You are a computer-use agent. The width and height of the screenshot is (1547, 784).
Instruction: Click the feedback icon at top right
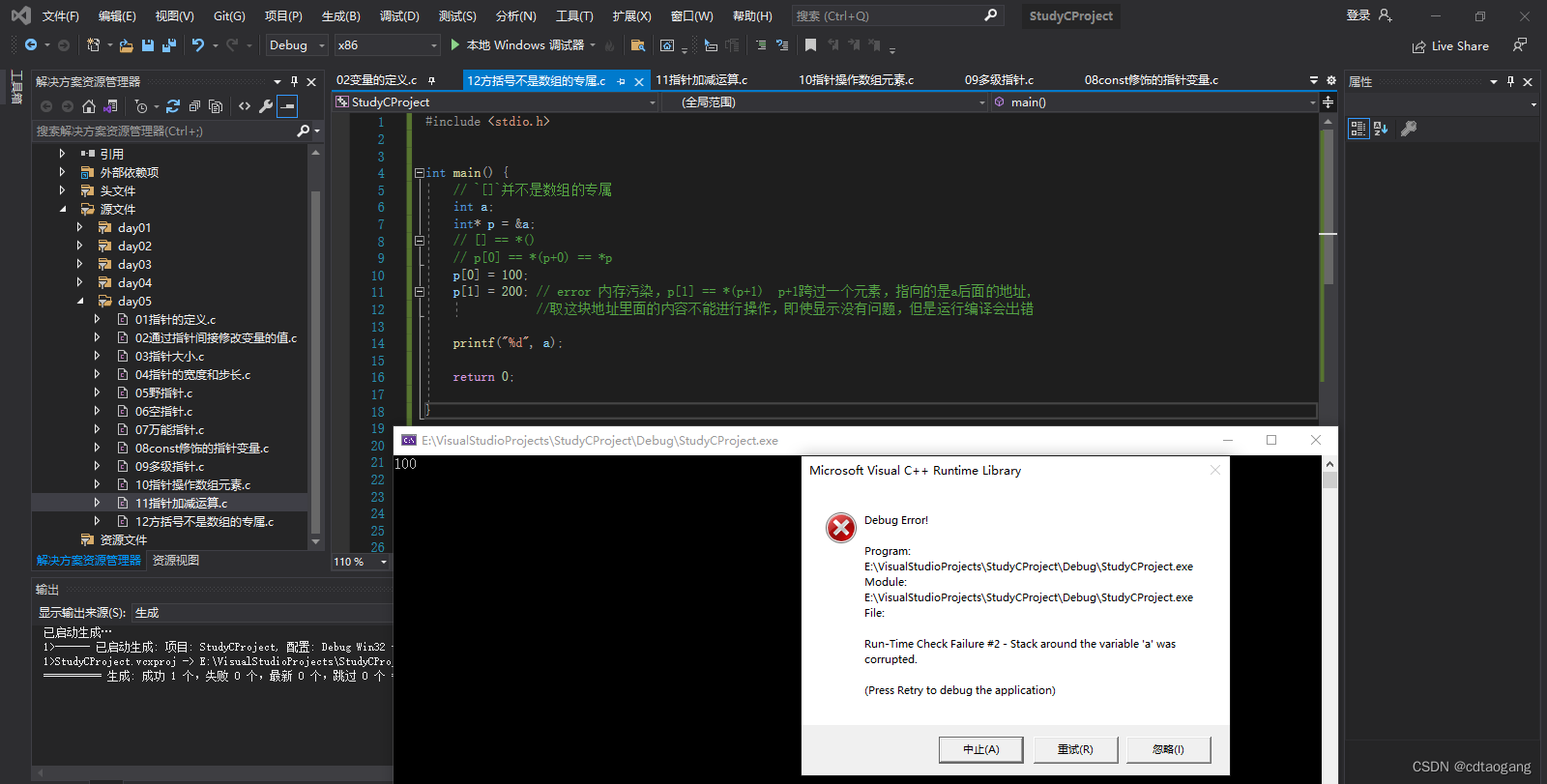tap(1520, 45)
